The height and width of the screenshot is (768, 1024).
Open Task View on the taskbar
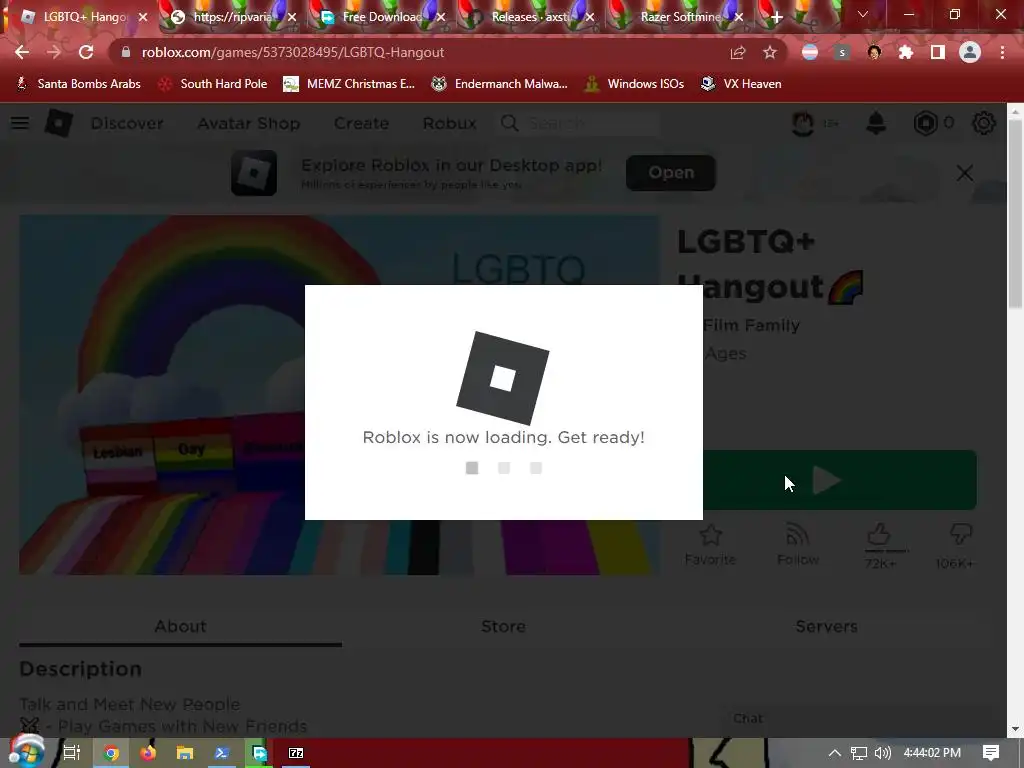[71, 753]
